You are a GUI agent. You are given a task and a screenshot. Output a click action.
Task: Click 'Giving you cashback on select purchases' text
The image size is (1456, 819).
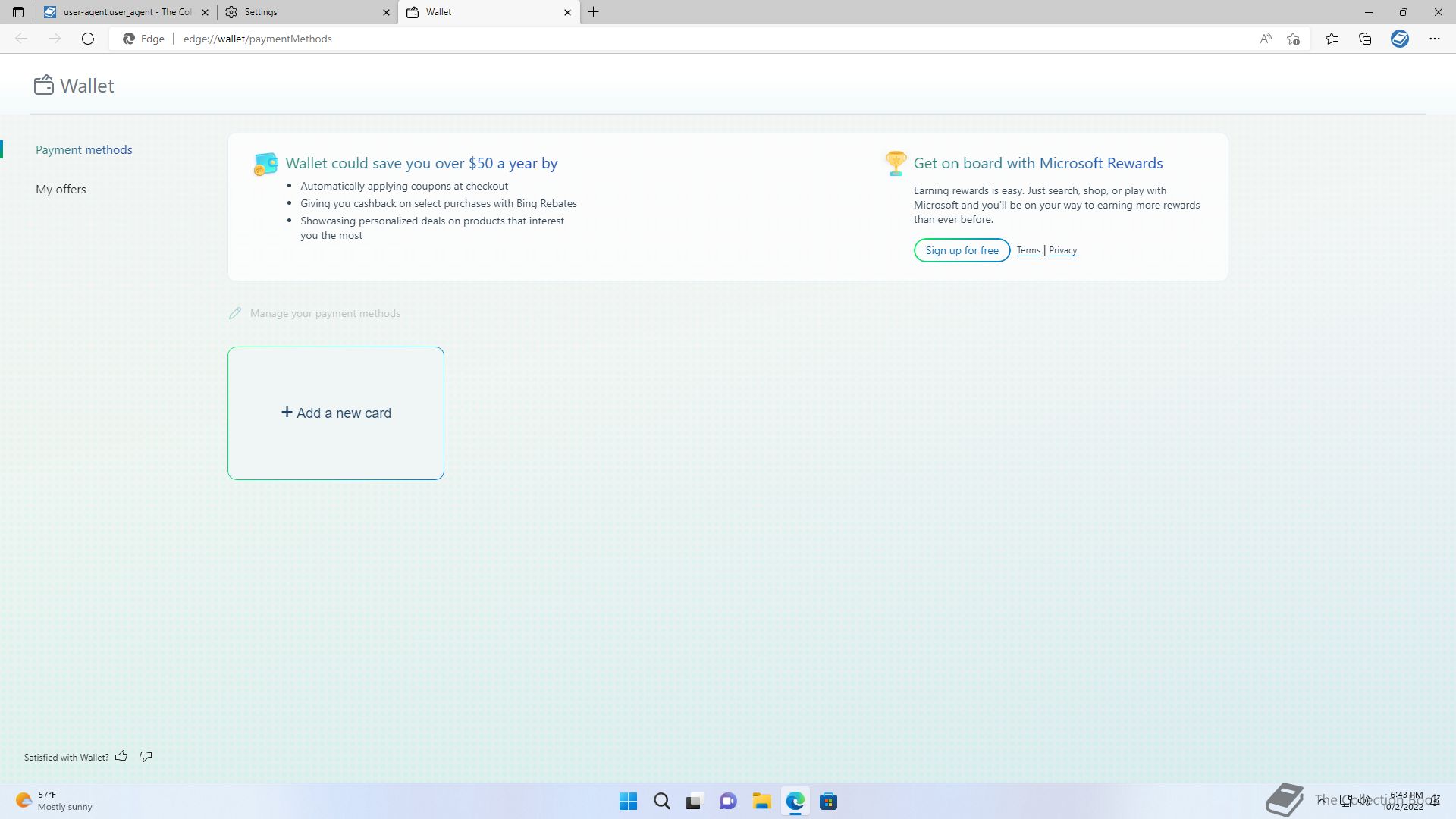[x=438, y=203]
